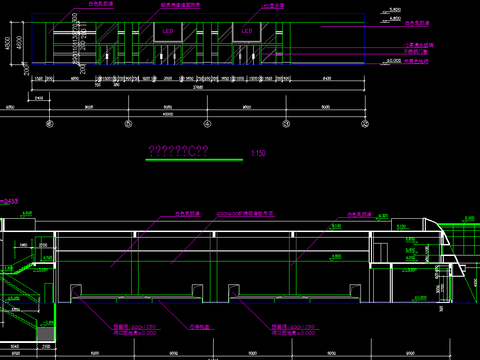Click the right LED display panel
The image size is (480, 360).
(247, 32)
